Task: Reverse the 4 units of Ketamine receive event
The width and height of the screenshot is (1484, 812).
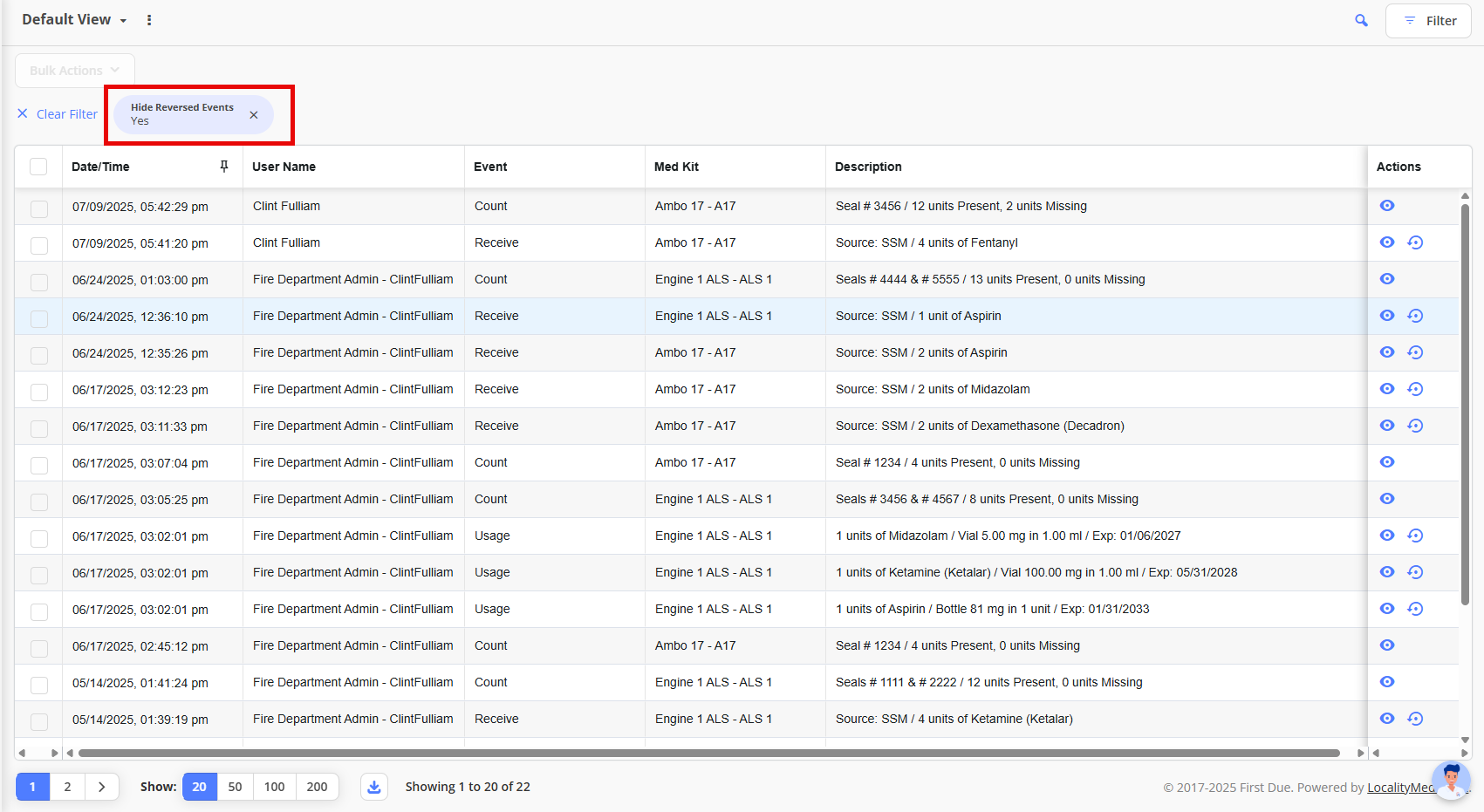Action: click(1415, 719)
